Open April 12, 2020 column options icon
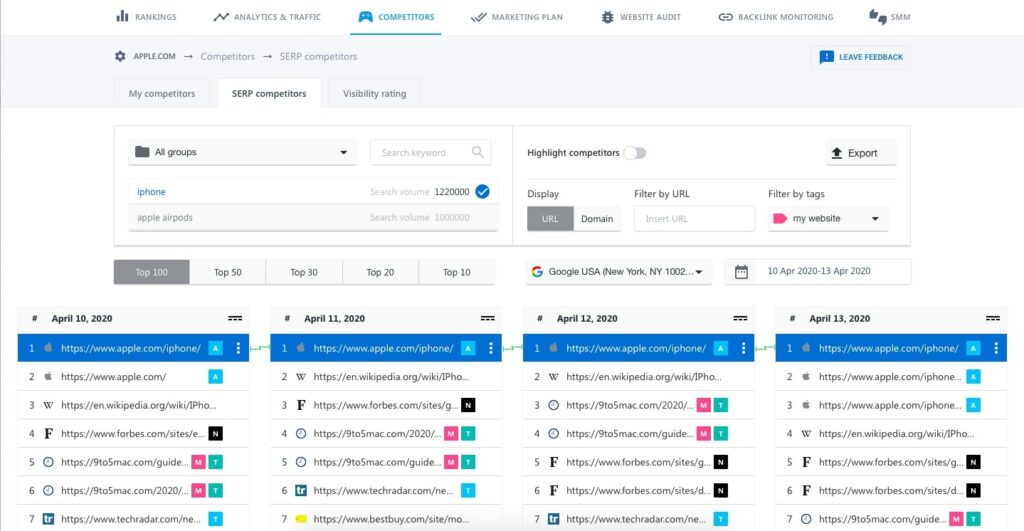Screen dimensions: 1024x531 point(740,319)
